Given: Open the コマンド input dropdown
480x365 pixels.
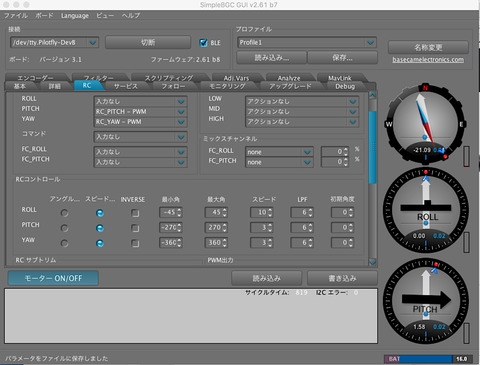Looking at the screenshot, I should [x=140, y=137].
